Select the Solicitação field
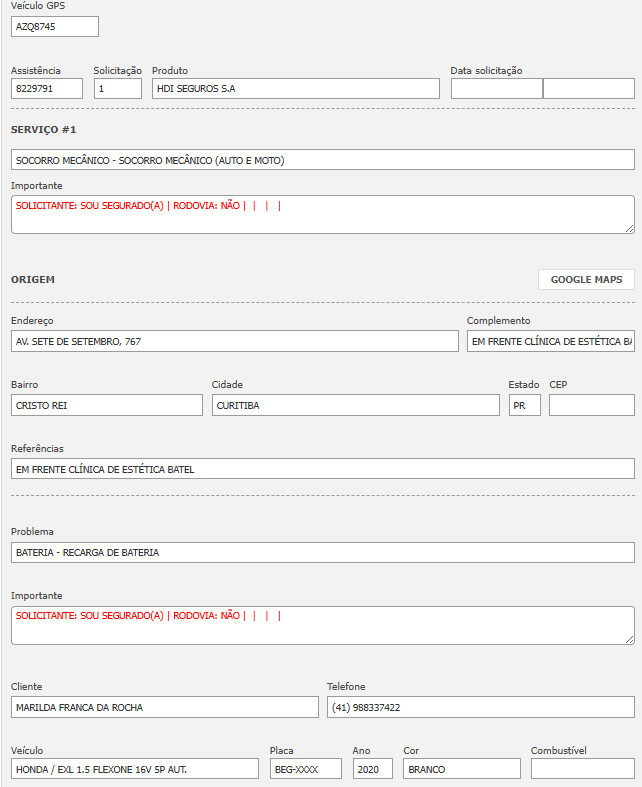 point(118,89)
